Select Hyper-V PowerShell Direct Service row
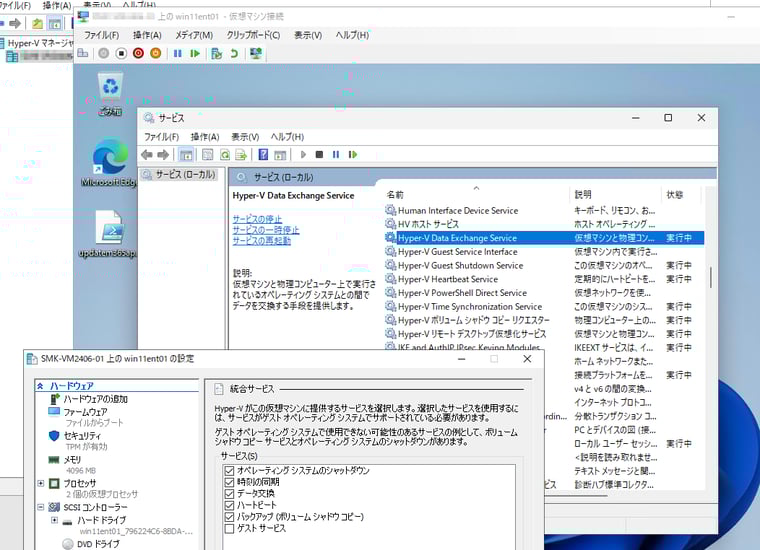This screenshot has width=760, height=550. [x=544, y=293]
